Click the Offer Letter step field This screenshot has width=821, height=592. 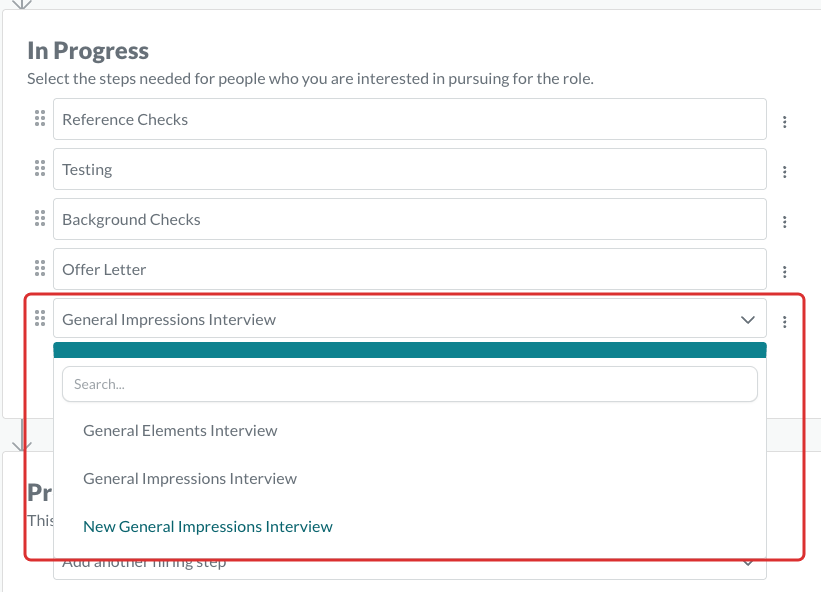click(x=409, y=269)
